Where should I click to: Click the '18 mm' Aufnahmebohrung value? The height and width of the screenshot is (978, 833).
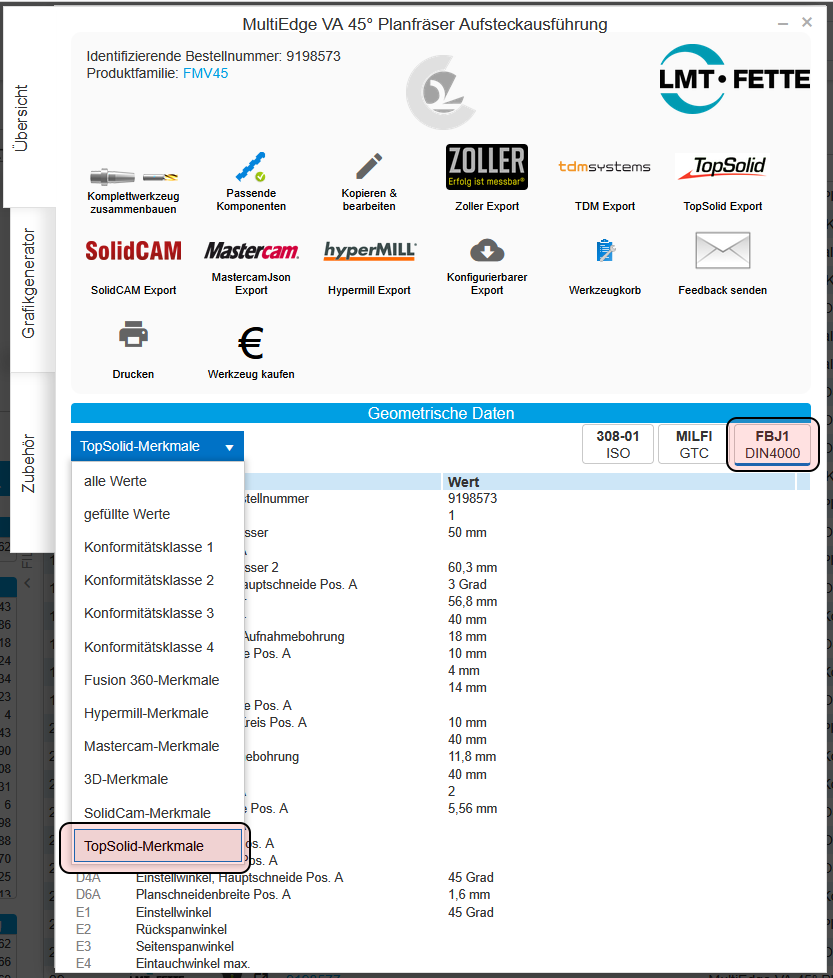point(467,636)
